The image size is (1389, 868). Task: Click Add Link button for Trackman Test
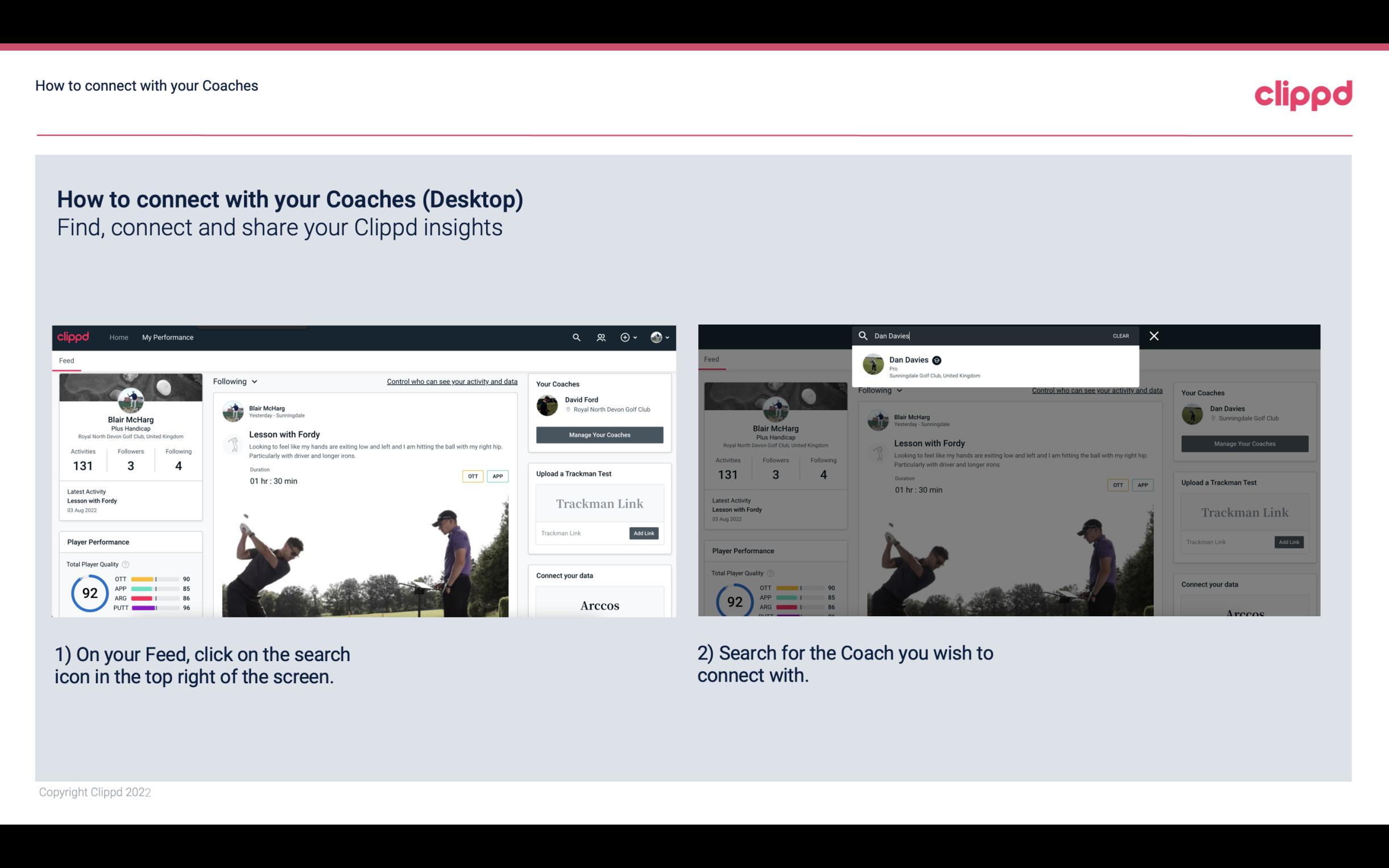point(644,533)
